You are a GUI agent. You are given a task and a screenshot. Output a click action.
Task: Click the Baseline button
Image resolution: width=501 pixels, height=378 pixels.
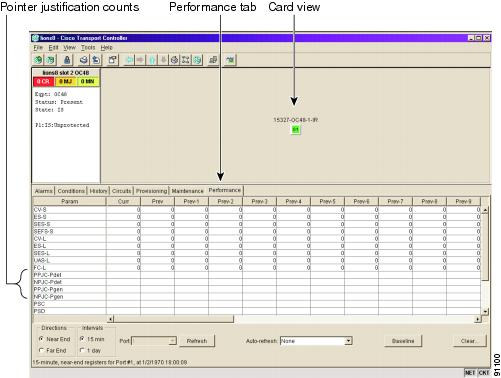(x=403, y=341)
